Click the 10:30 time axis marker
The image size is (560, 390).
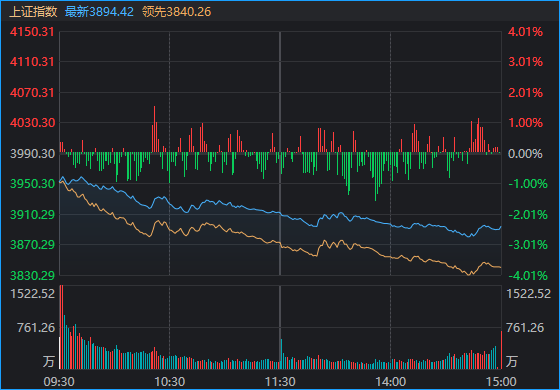tap(170, 382)
